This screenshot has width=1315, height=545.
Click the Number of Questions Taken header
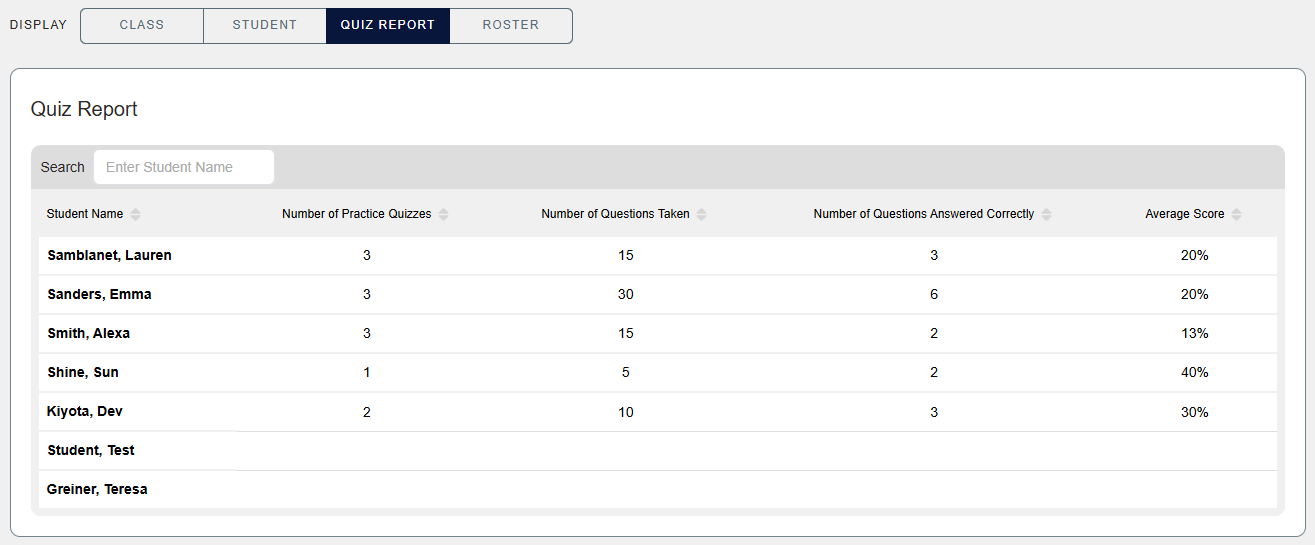615,214
